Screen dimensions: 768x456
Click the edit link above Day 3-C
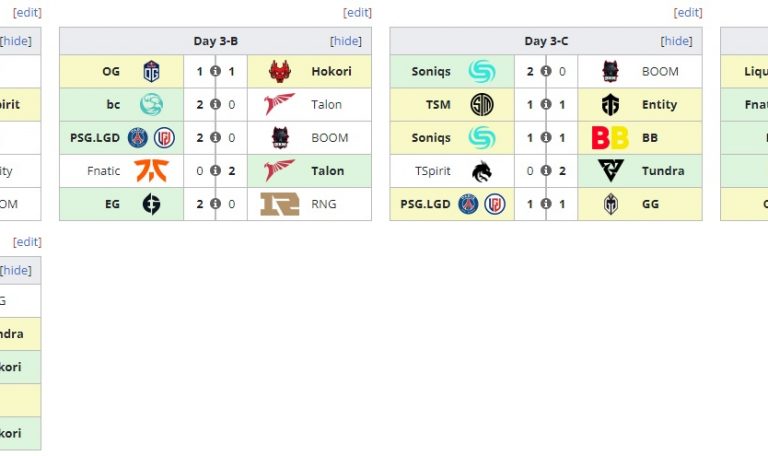(x=688, y=13)
